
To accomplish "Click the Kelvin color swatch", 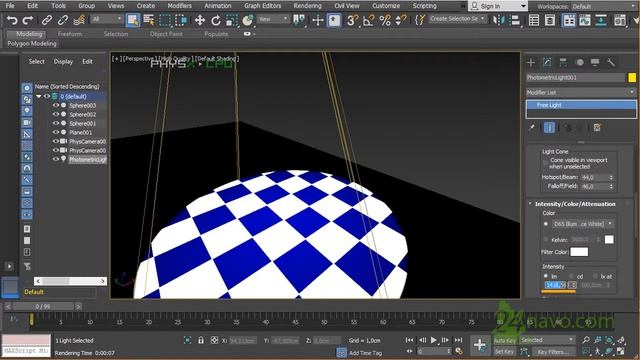I will pyautogui.click(x=609, y=240).
